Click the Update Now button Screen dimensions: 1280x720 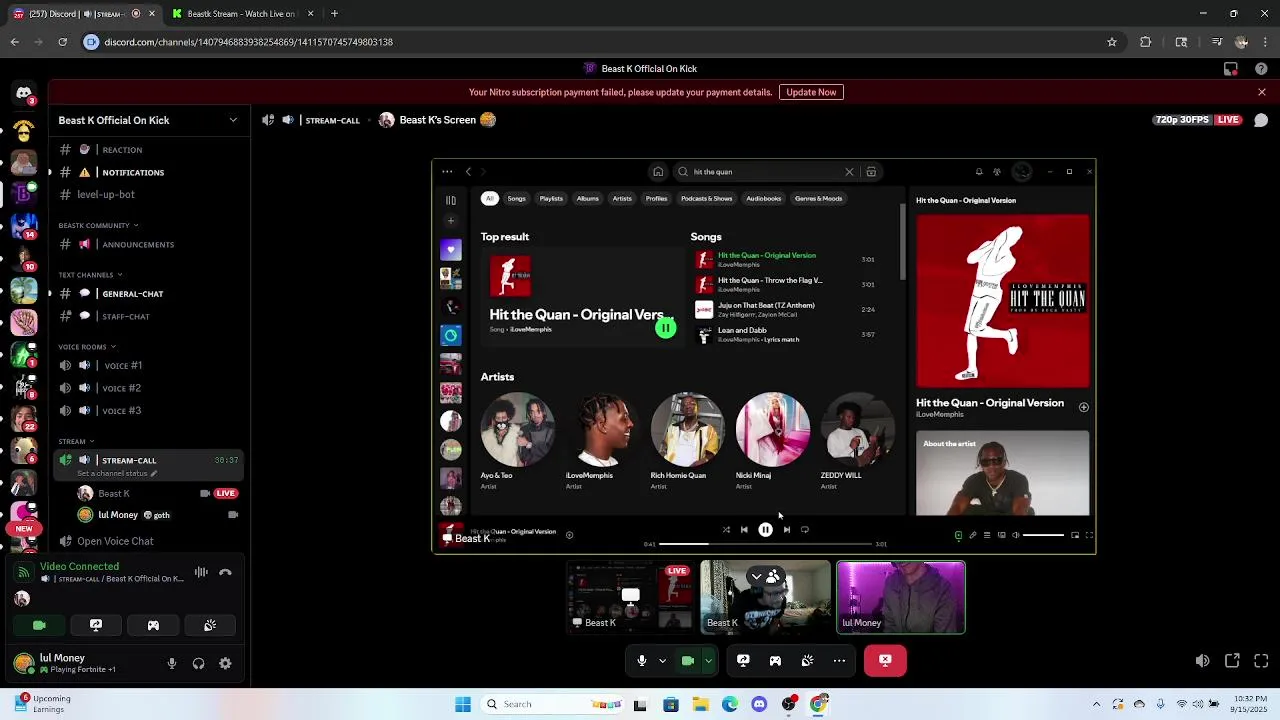pos(811,92)
